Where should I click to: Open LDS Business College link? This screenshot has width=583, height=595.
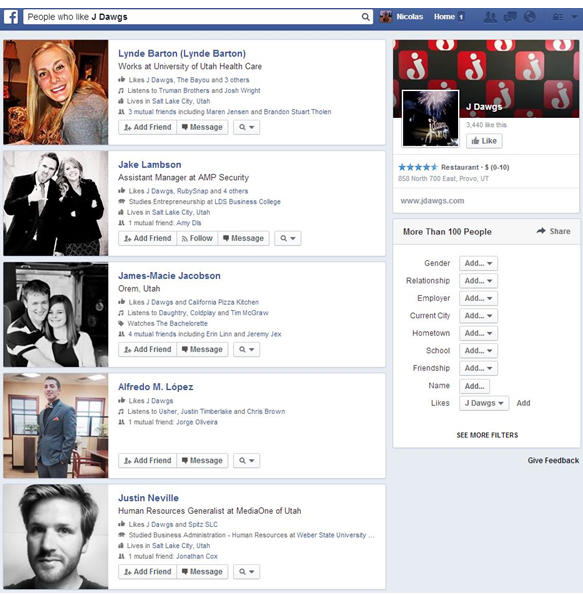247,202
